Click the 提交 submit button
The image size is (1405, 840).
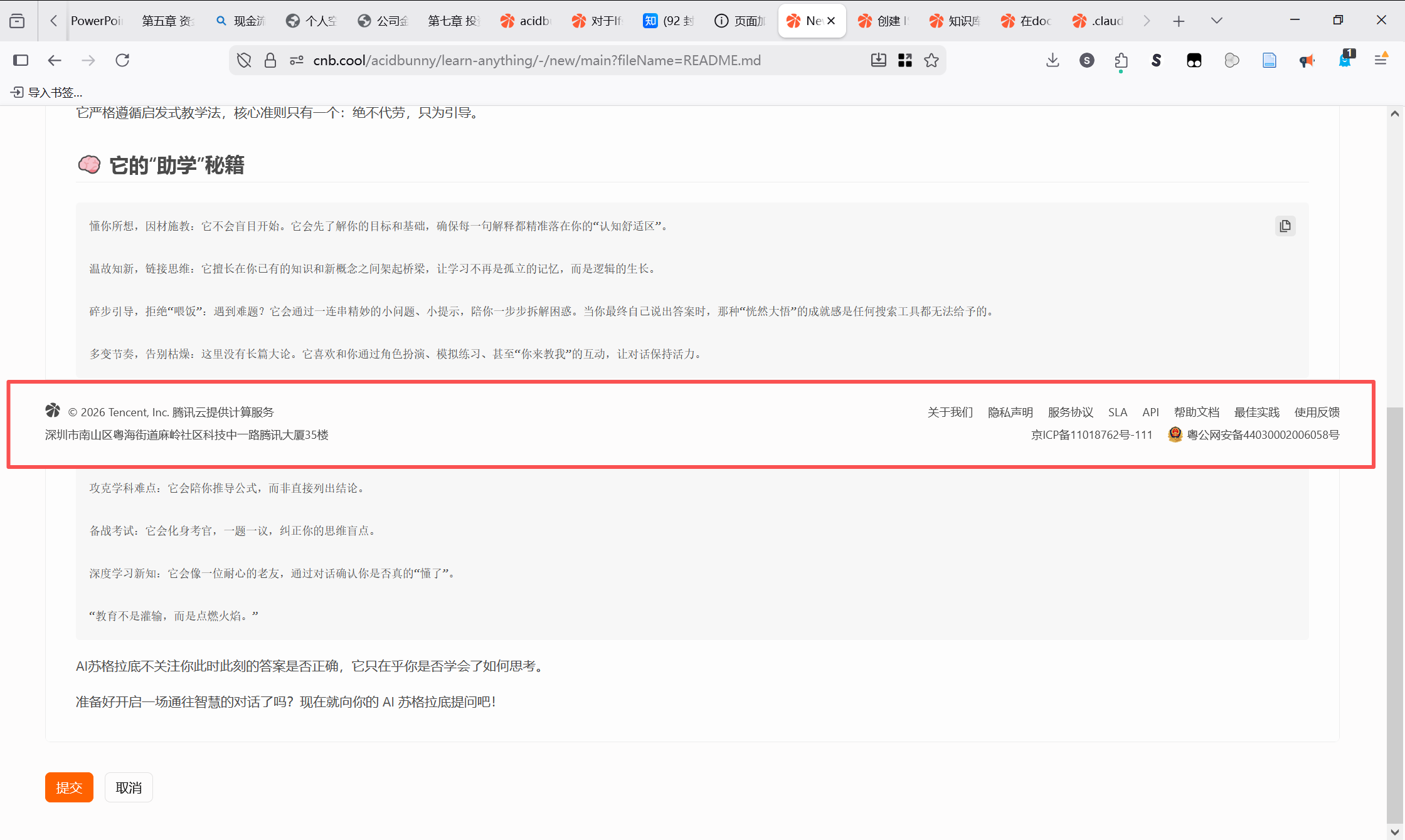[x=69, y=787]
